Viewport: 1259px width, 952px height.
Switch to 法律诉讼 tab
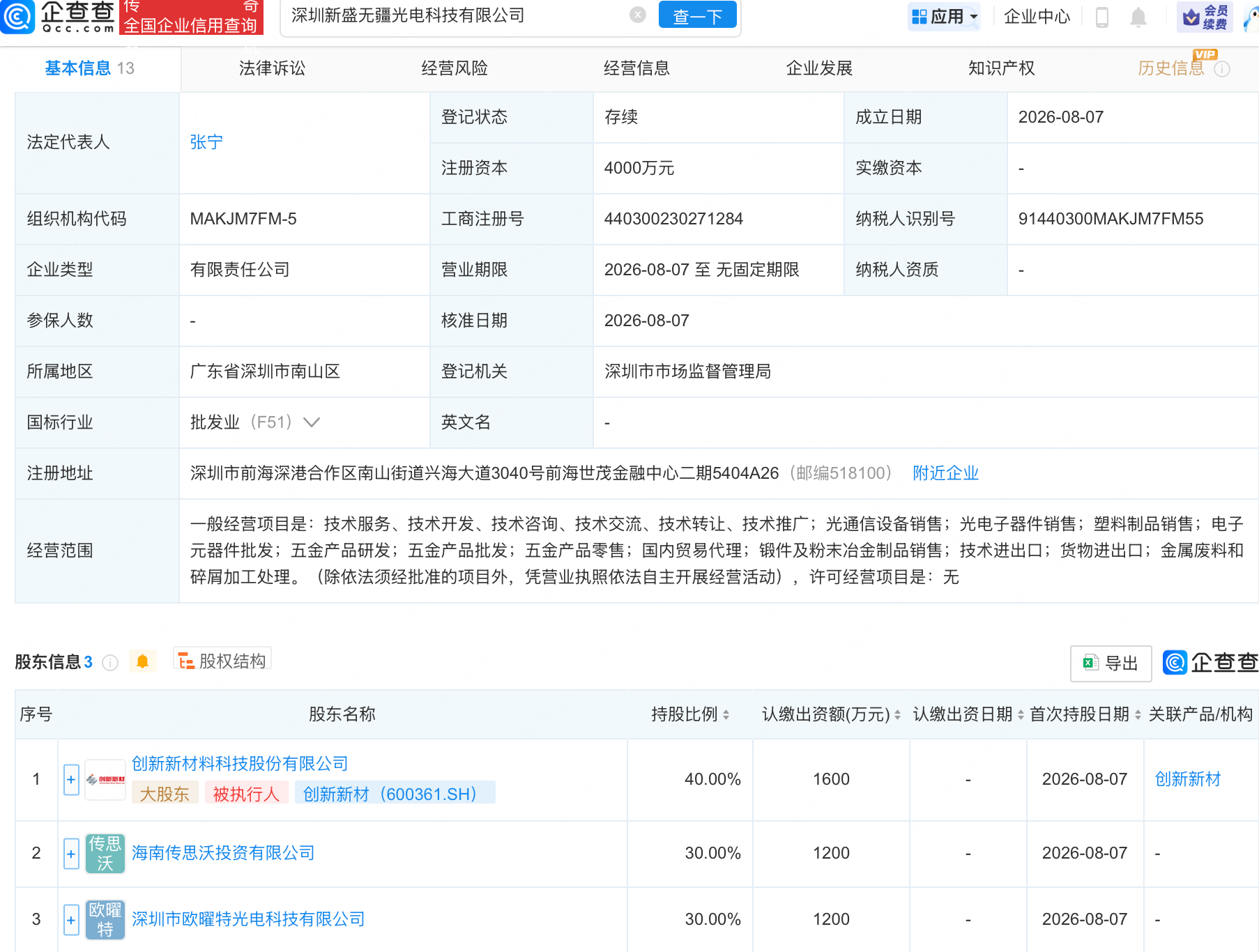coord(273,68)
